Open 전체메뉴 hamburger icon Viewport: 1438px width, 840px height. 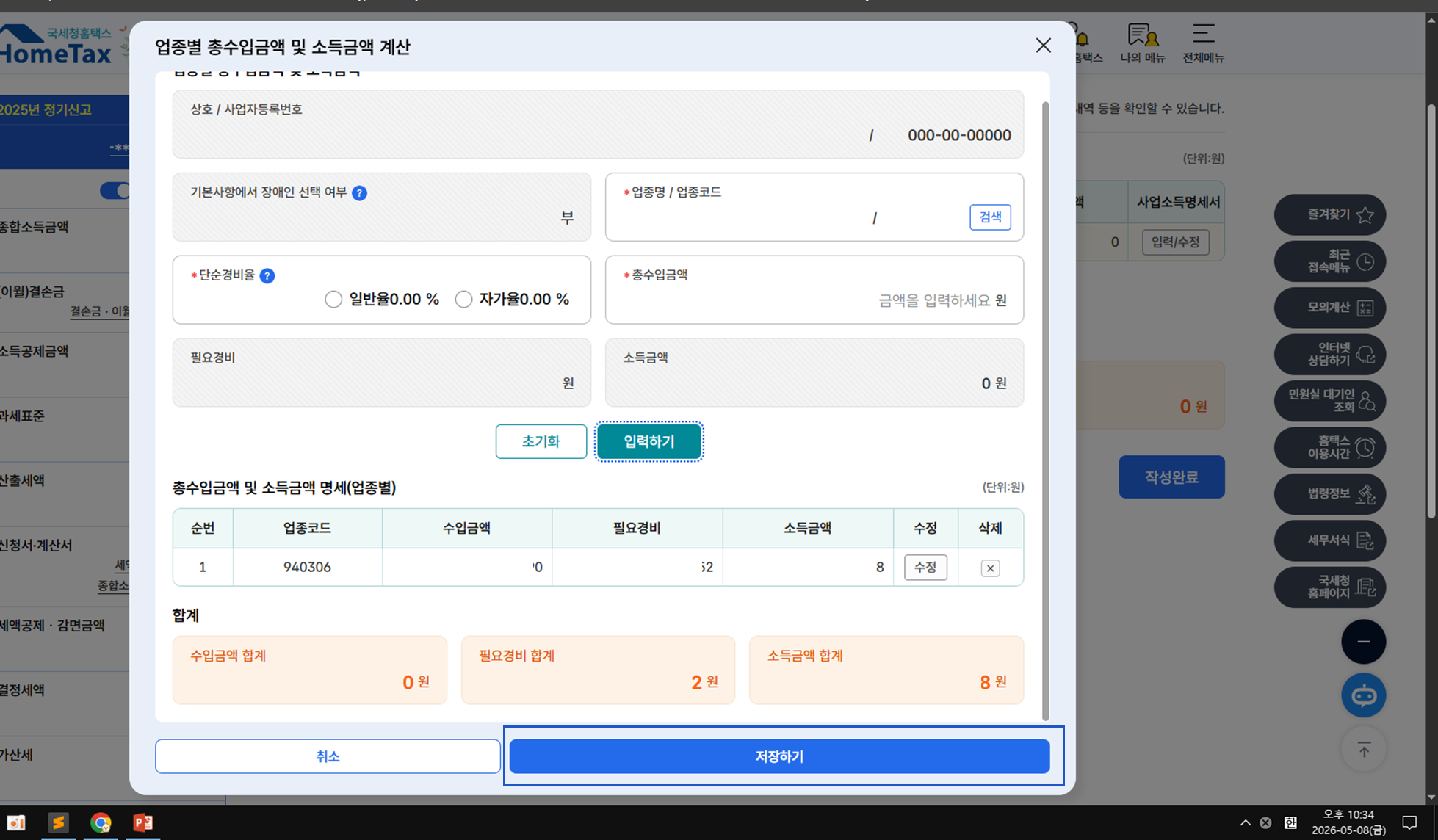[x=1203, y=44]
